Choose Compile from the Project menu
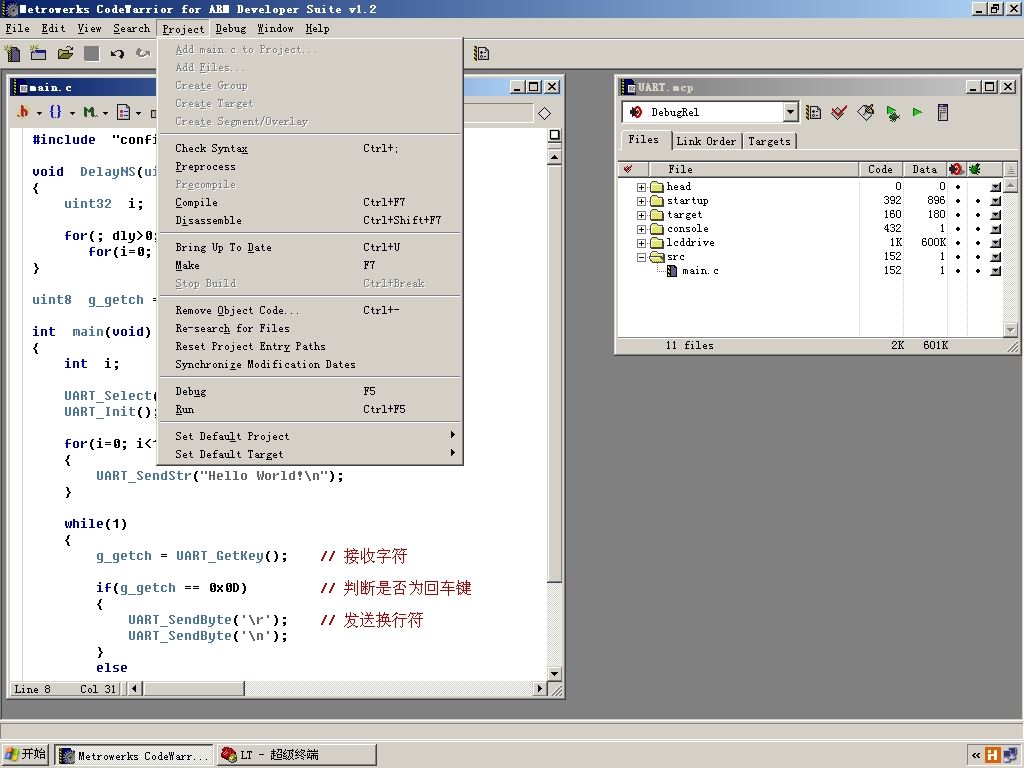This screenshot has height=768, width=1024. click(310, 202)
